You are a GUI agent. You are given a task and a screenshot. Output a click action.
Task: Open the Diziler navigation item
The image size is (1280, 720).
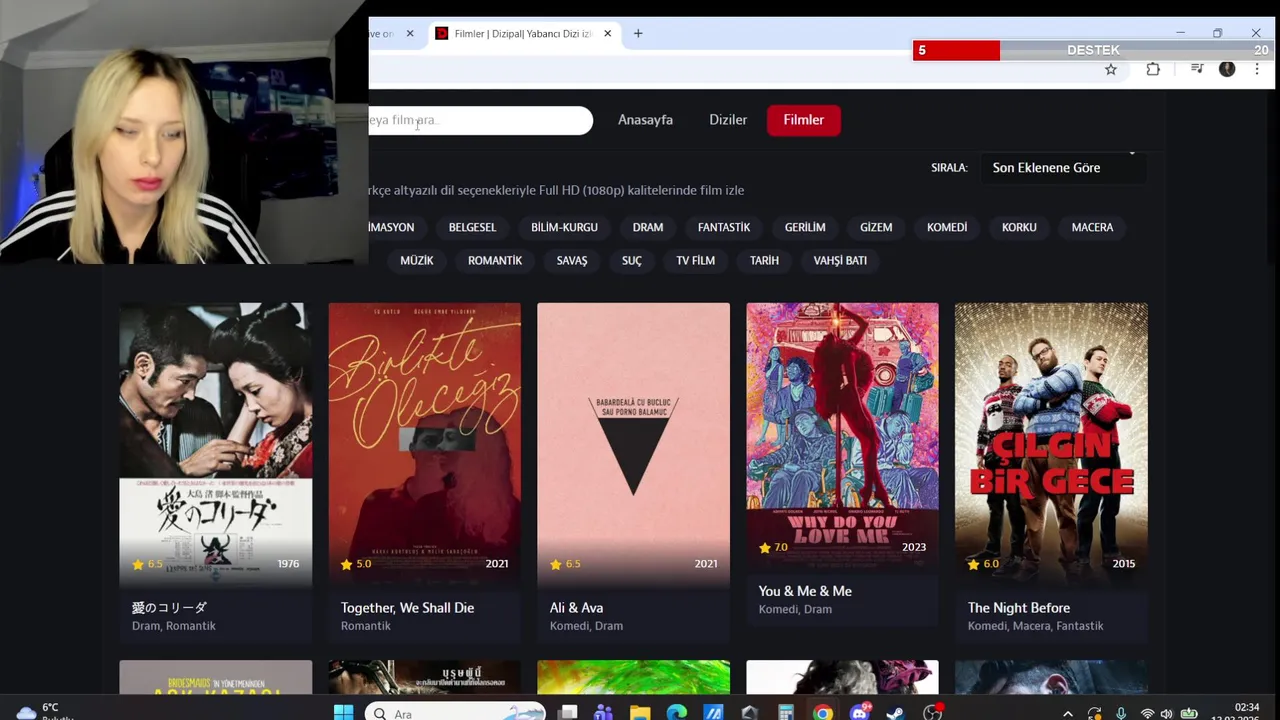pos(728,120)
